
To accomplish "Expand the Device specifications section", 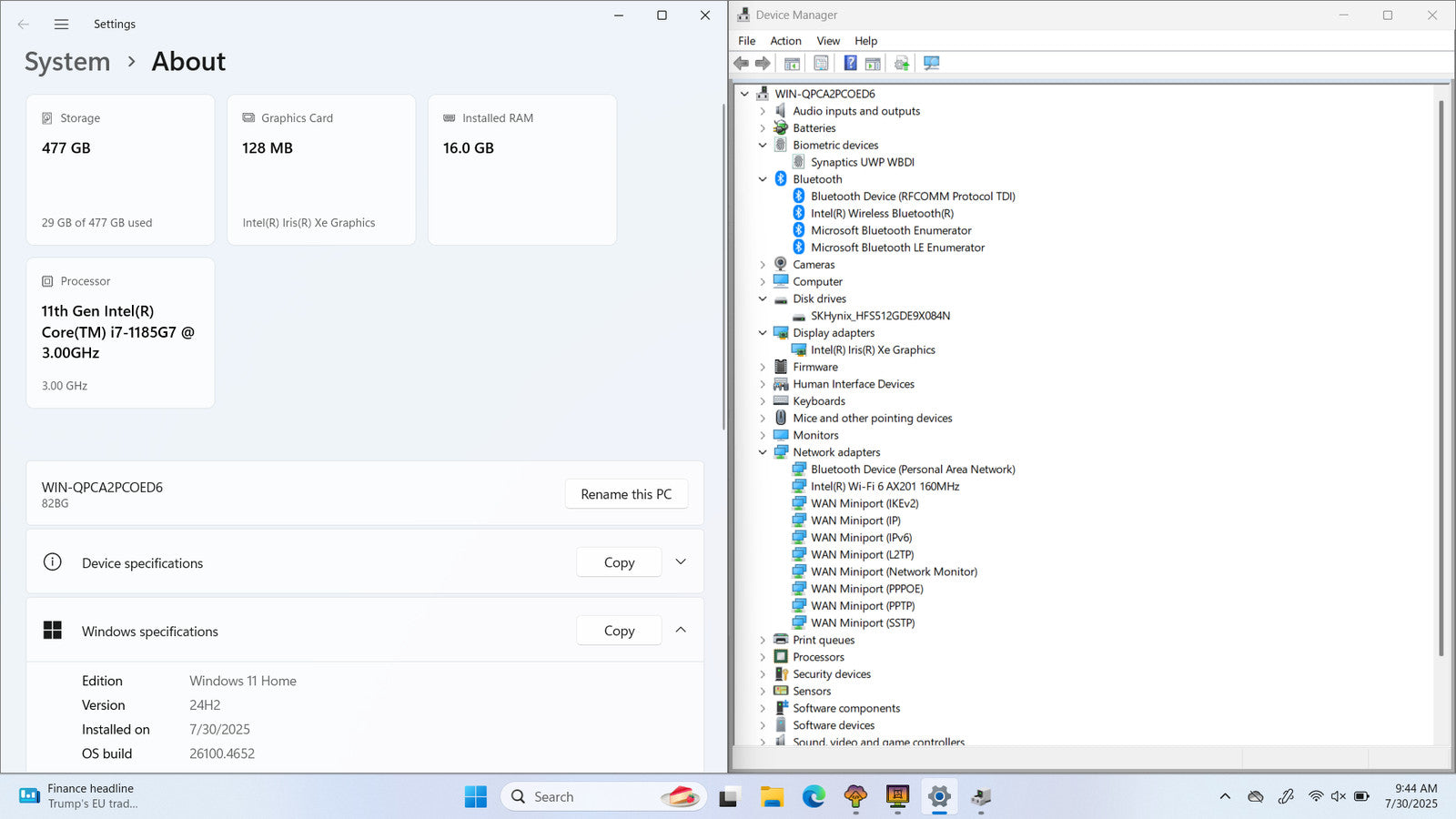I will point(681,562).
